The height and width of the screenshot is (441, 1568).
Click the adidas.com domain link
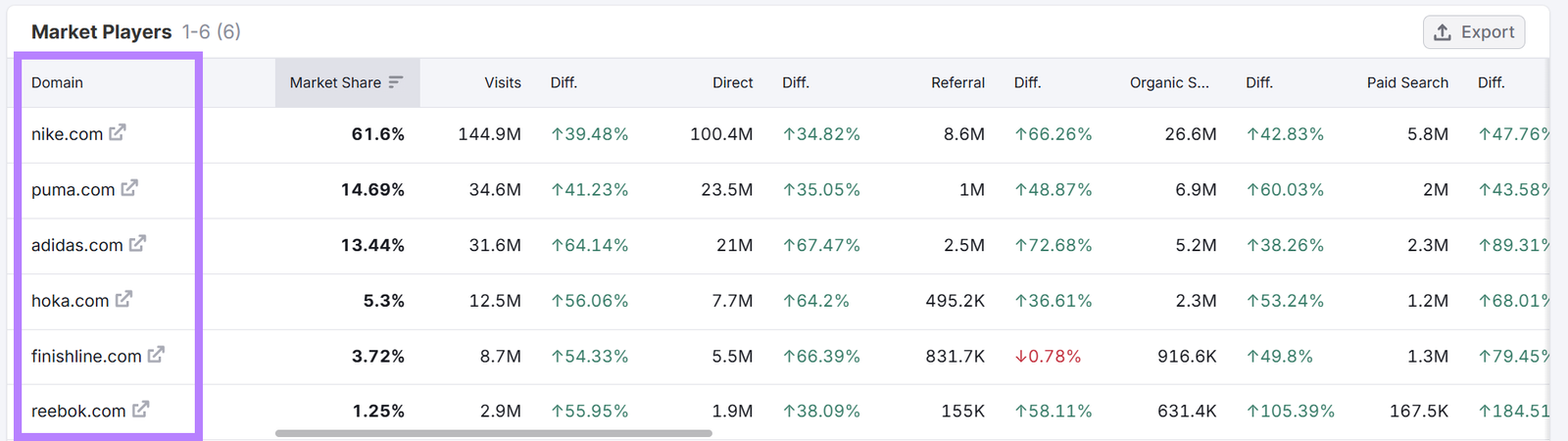[x=76, y=245]
